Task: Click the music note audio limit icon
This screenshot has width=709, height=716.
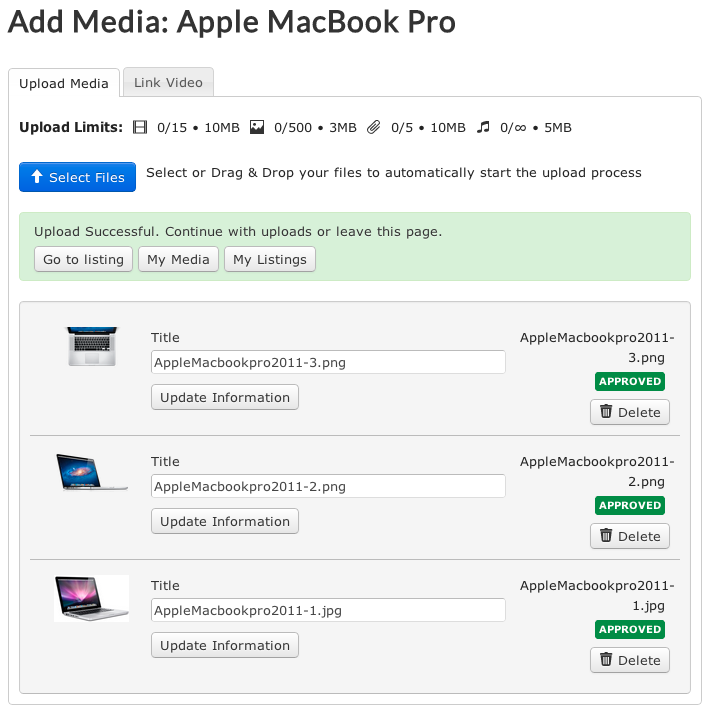Action: pyautogui.click(x=484, y=127)
